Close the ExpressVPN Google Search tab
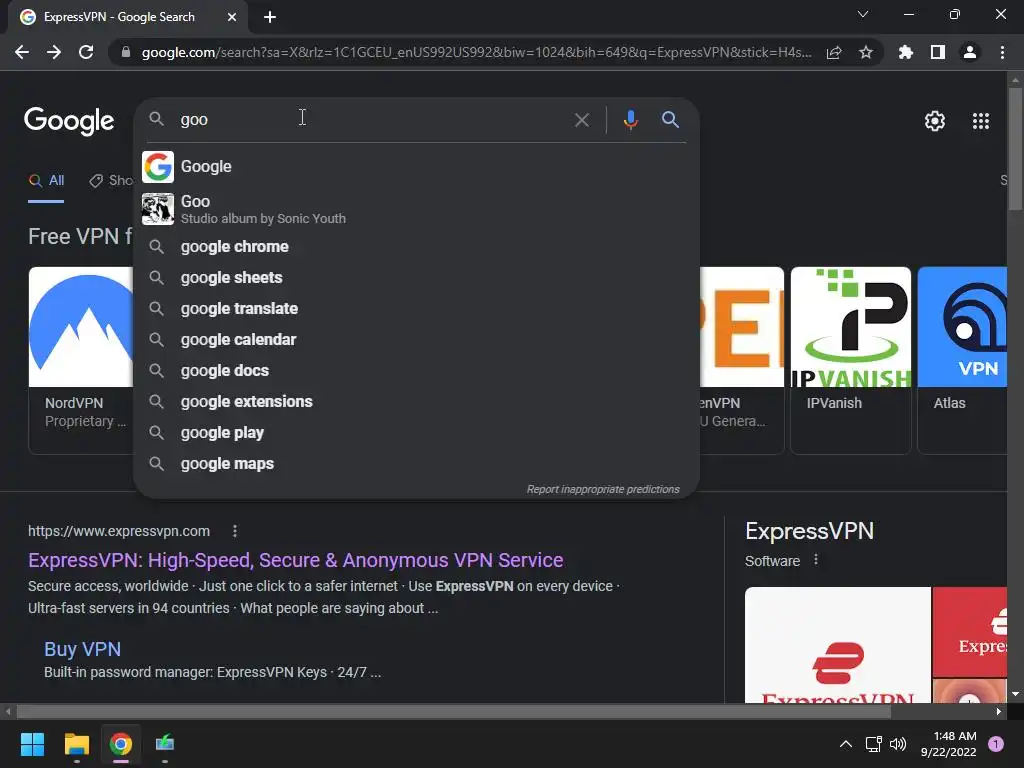Screen dimensions: 1024x768 232,17
